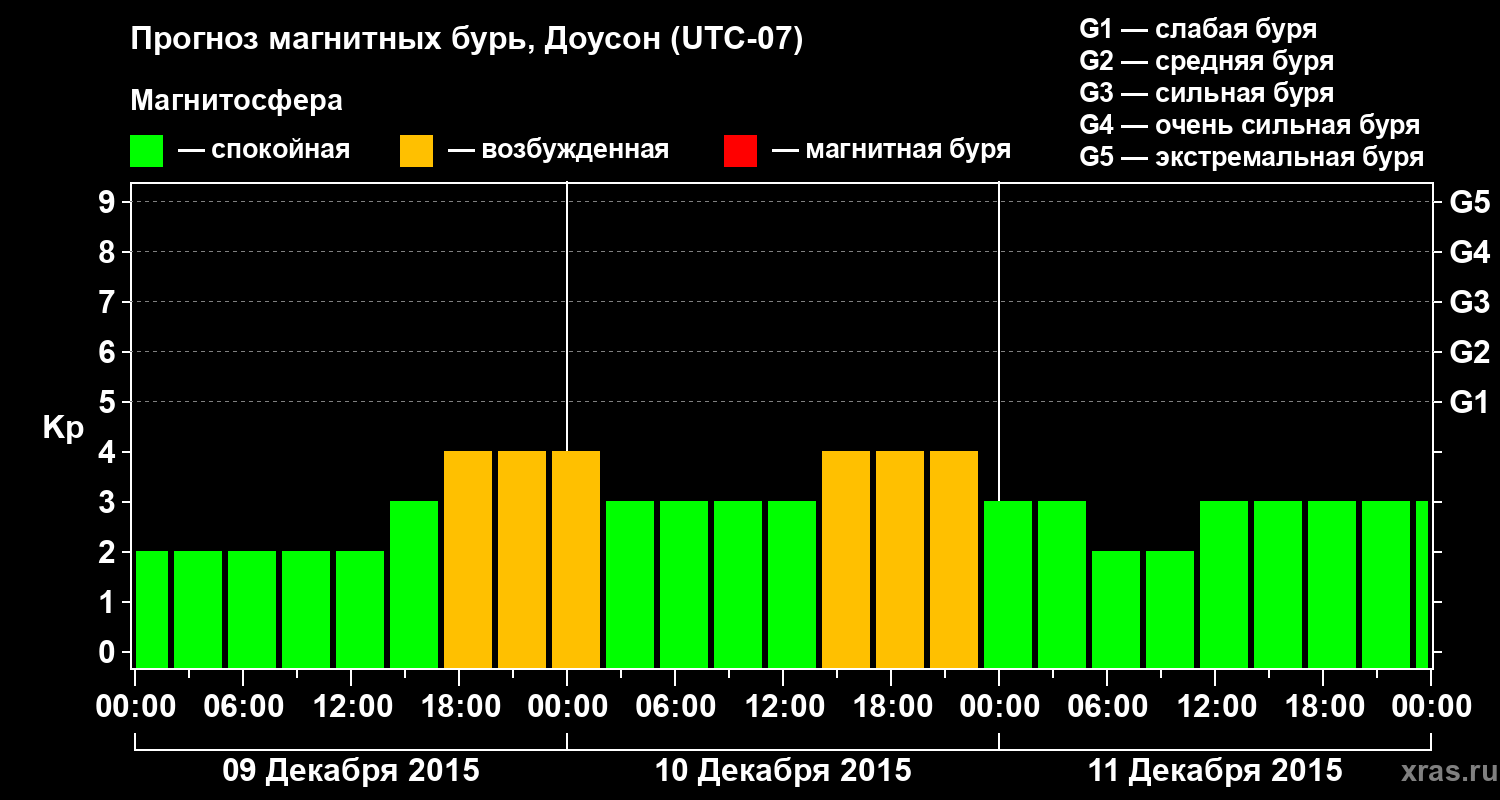Click the orange bar crossing the 09/10 December midnight line
This screenshot has width=1500, height=800.
coord(576,560)
